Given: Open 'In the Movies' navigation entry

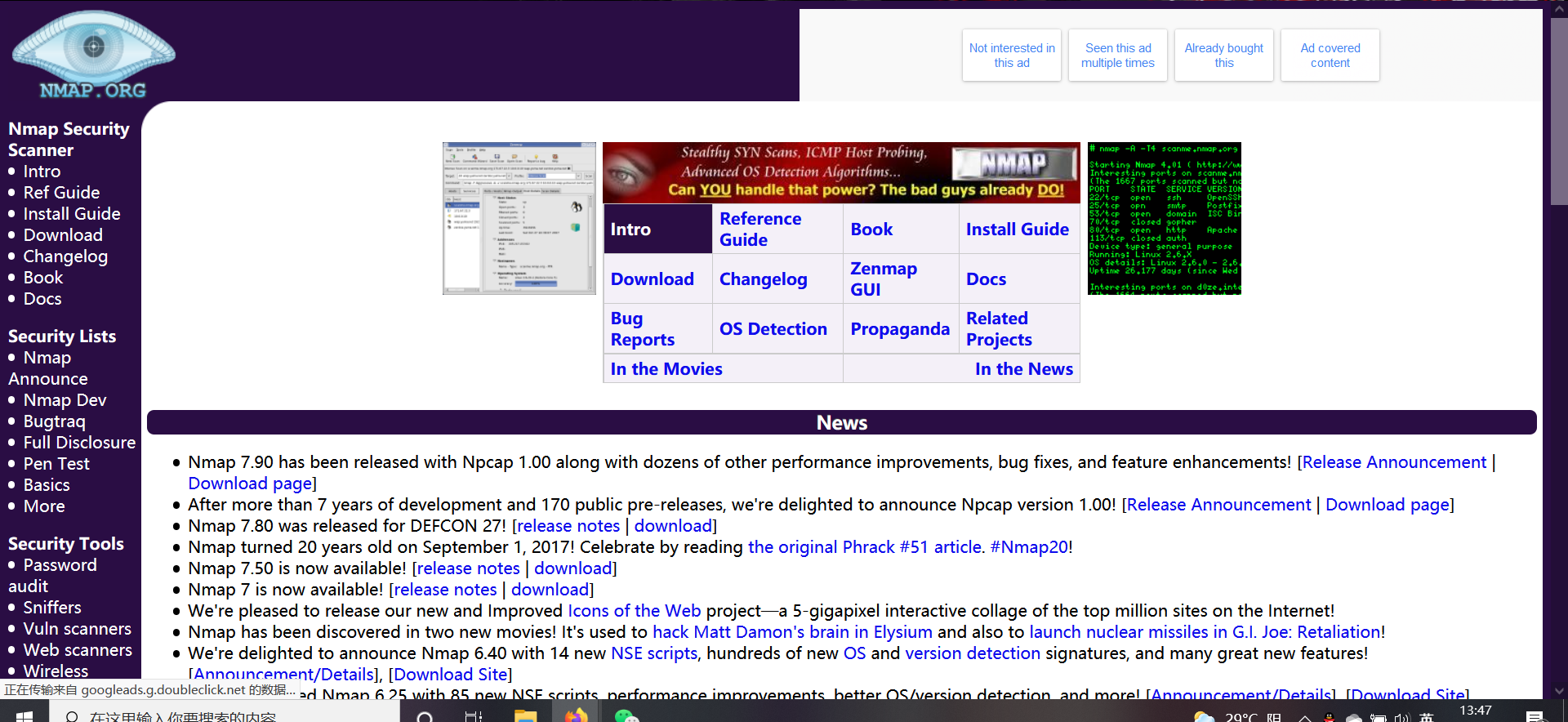Looking at the screenshot, I should [666, 369].
